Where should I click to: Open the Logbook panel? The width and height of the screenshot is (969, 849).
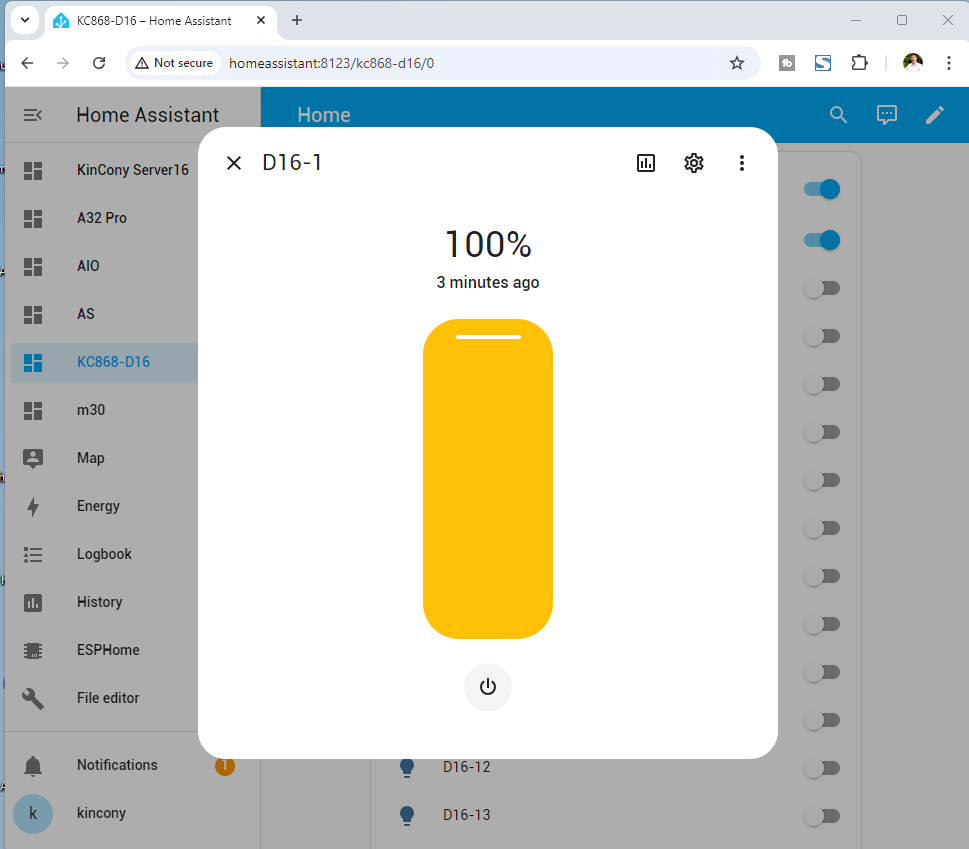pos(104,554)
